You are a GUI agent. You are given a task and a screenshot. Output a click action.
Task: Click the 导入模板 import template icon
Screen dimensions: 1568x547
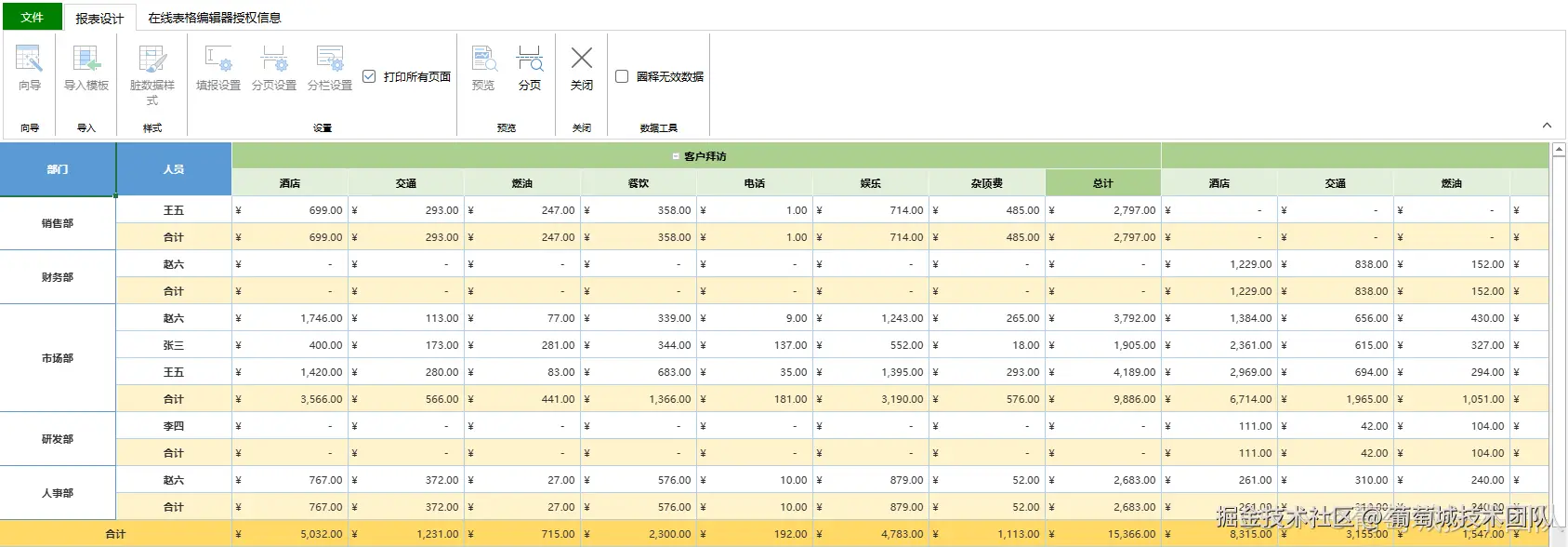coord(86,68)
